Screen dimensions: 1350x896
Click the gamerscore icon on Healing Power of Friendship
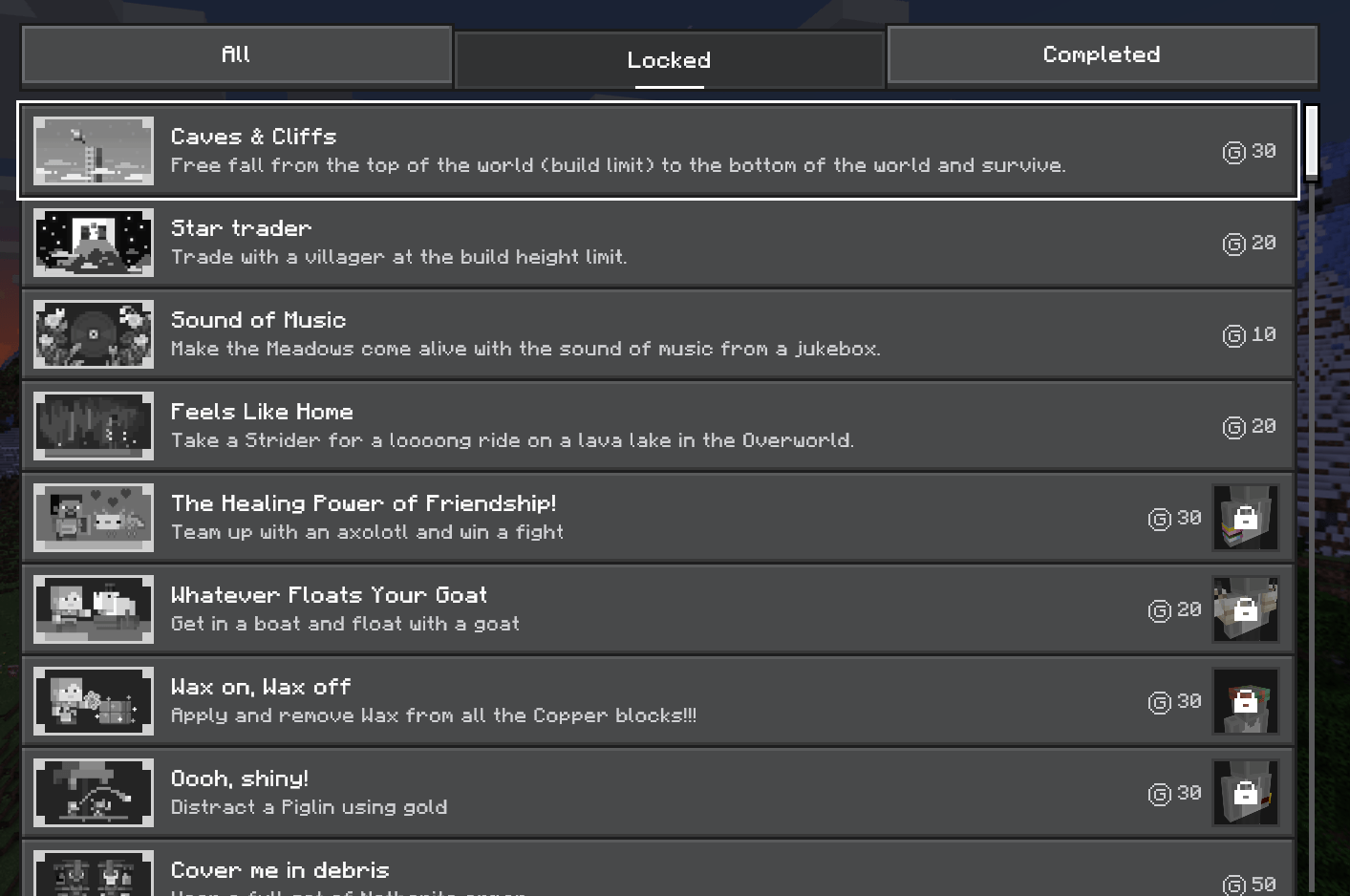(x=1160, y=519)
